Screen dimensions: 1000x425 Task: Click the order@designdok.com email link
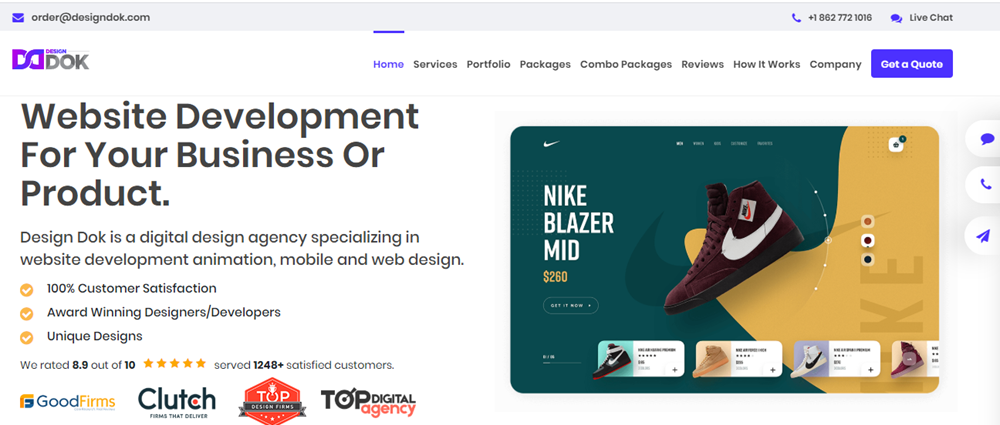coord(90,17)
